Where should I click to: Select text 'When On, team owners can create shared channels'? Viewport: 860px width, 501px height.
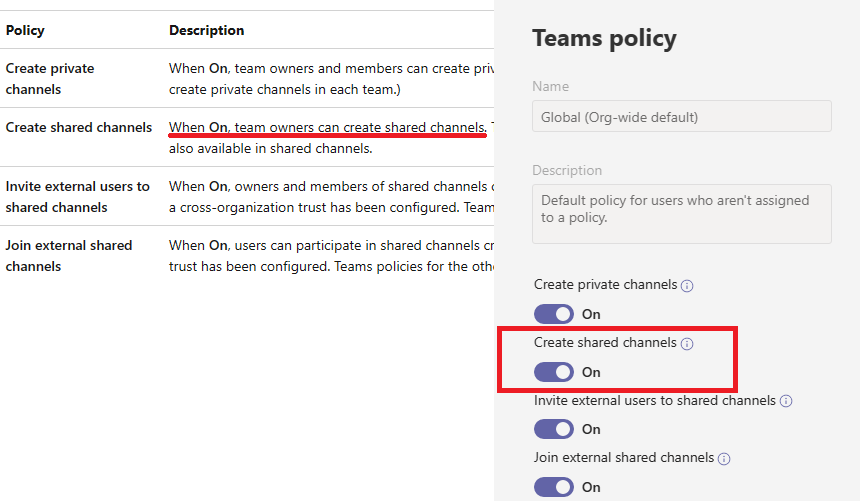pos(327,127)
